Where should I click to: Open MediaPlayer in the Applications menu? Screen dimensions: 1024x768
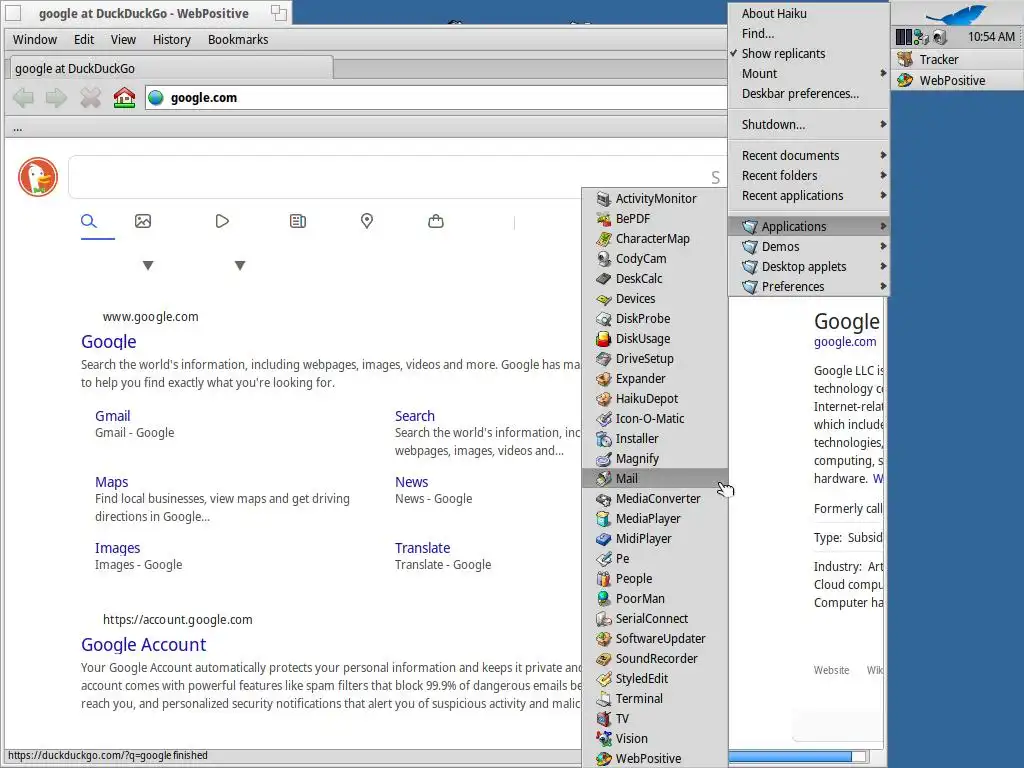coord(654,519)
